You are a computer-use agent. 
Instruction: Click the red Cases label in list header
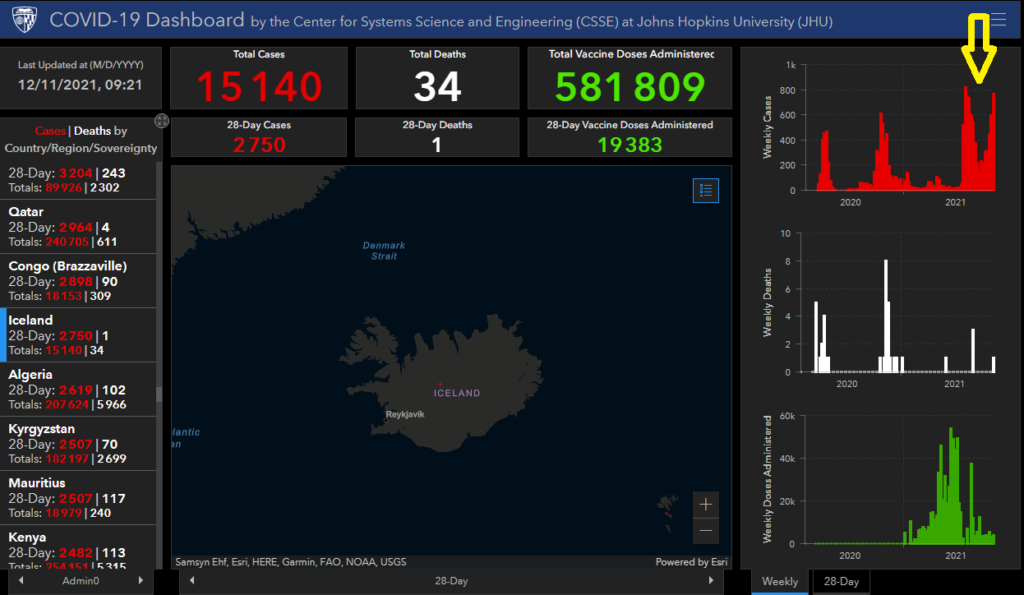click(50, 131)
